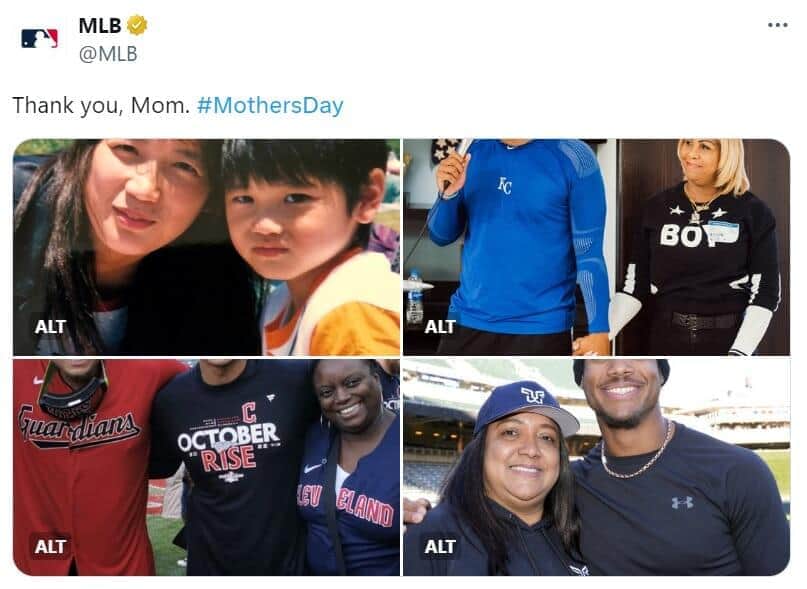Click the "Thank you, Mom." tweet text
Screen dimensions: 807x589
(x=101, y=105)
